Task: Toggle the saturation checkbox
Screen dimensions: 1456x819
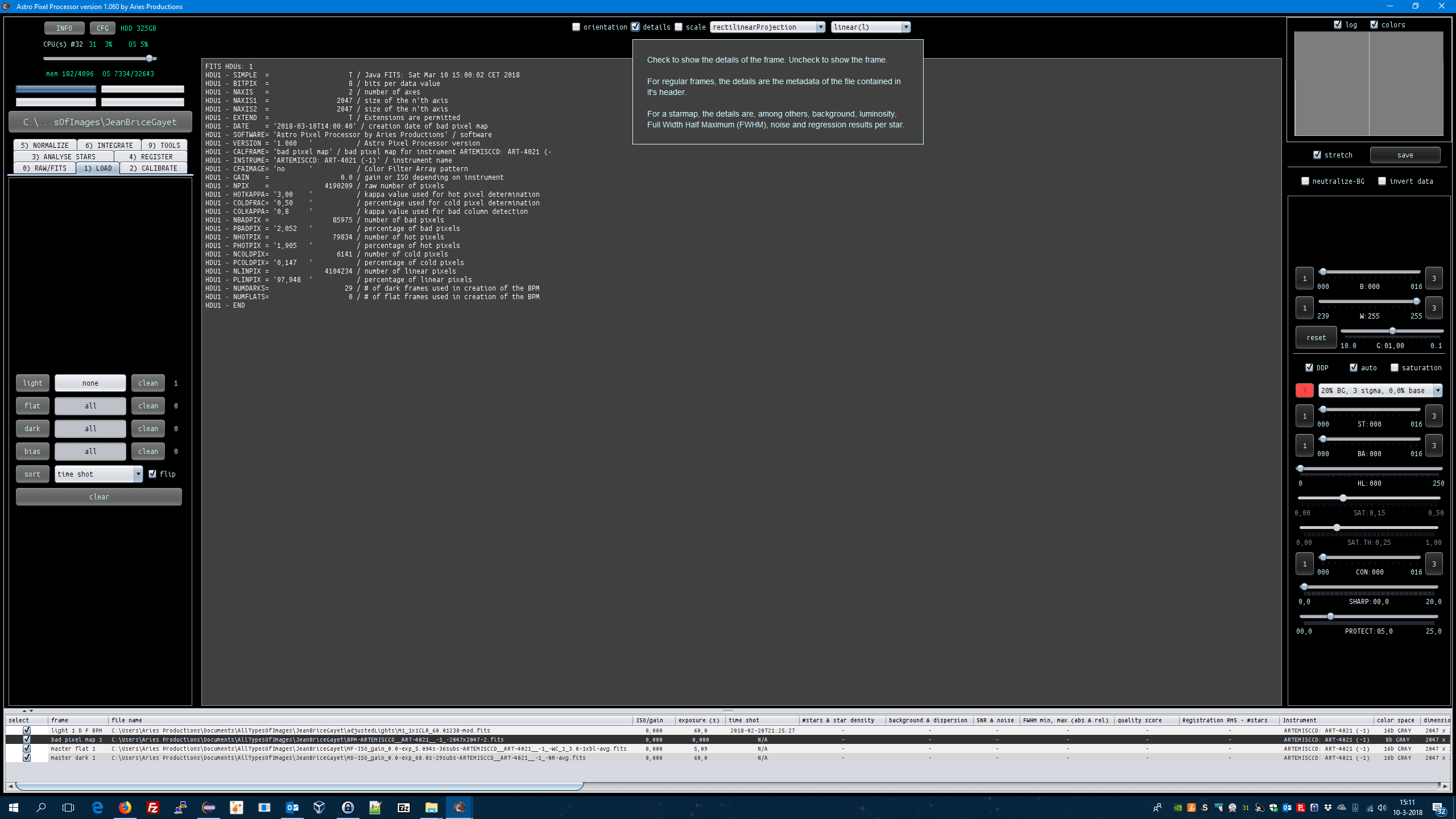Action: click(1395, 367)
